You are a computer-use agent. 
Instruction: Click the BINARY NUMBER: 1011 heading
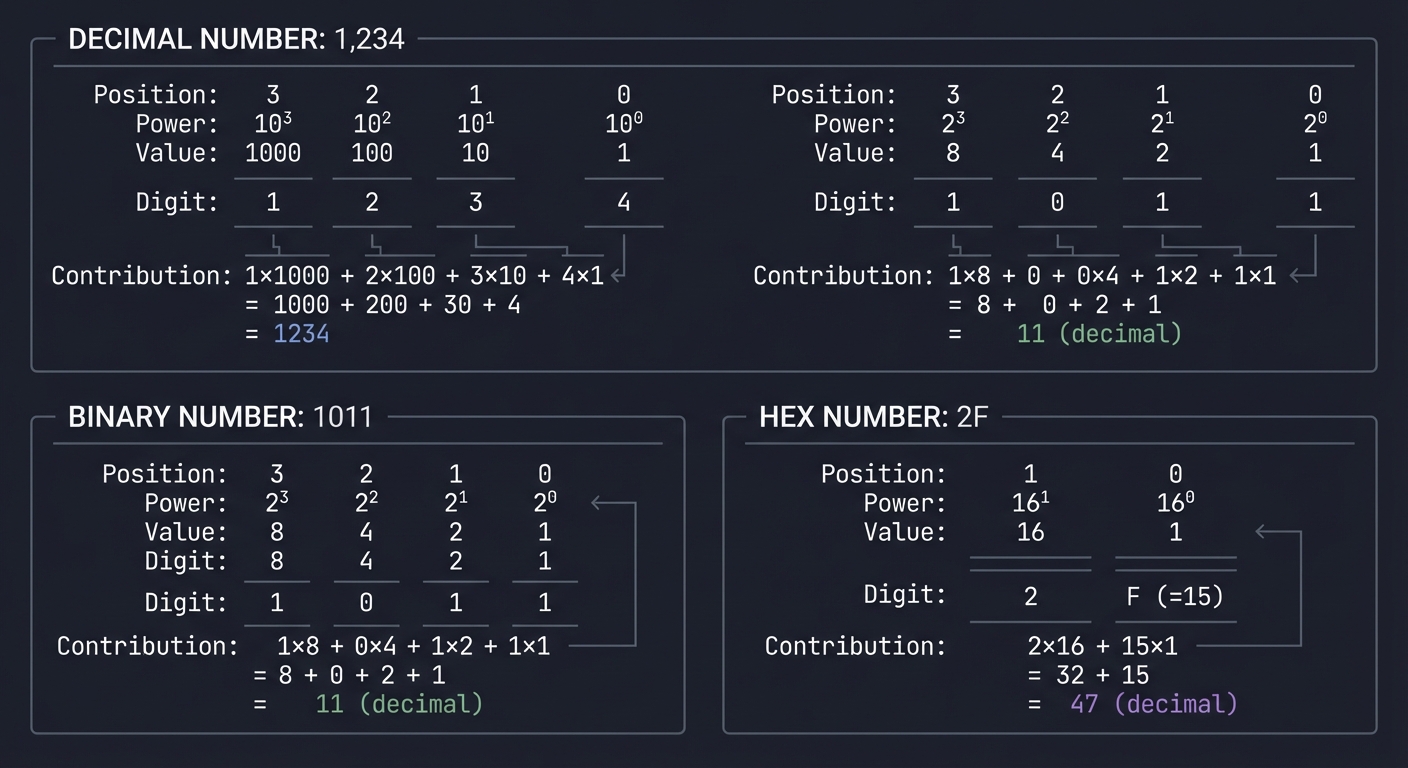[x=220, y=417]
